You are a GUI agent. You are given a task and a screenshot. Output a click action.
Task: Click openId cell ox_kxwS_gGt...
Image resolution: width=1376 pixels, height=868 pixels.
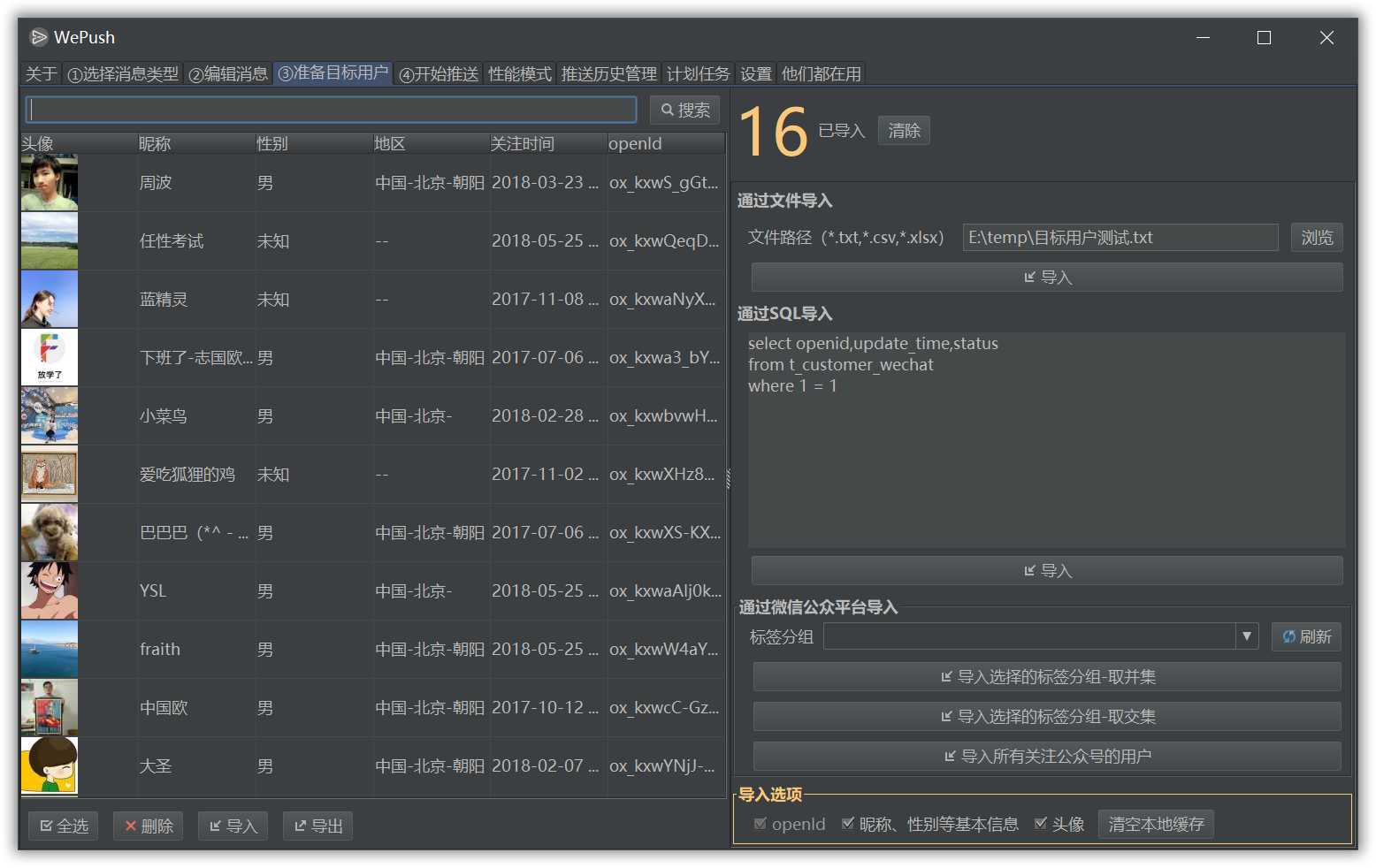point(666,183)
